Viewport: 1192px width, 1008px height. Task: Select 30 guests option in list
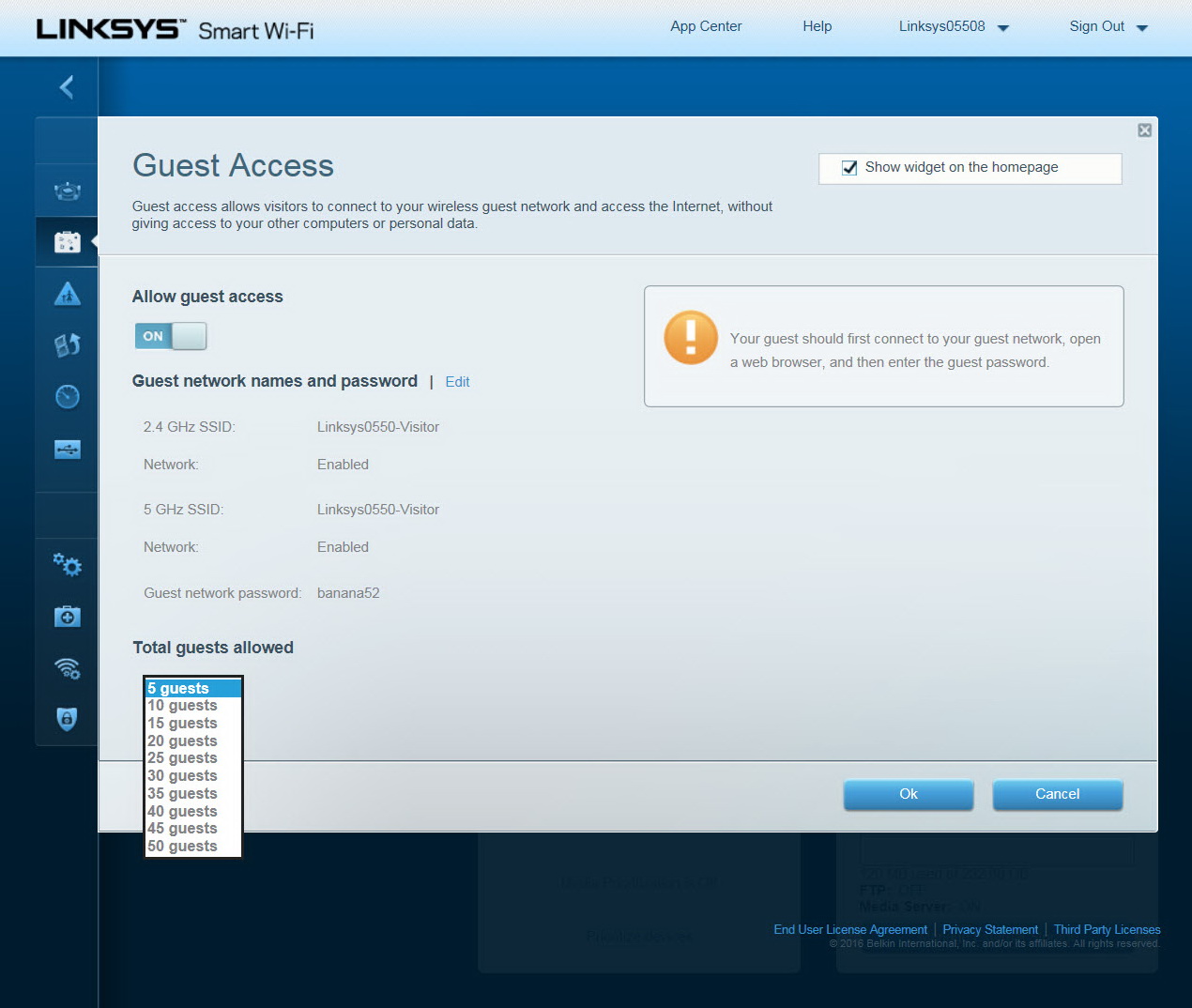click(193, 776)
